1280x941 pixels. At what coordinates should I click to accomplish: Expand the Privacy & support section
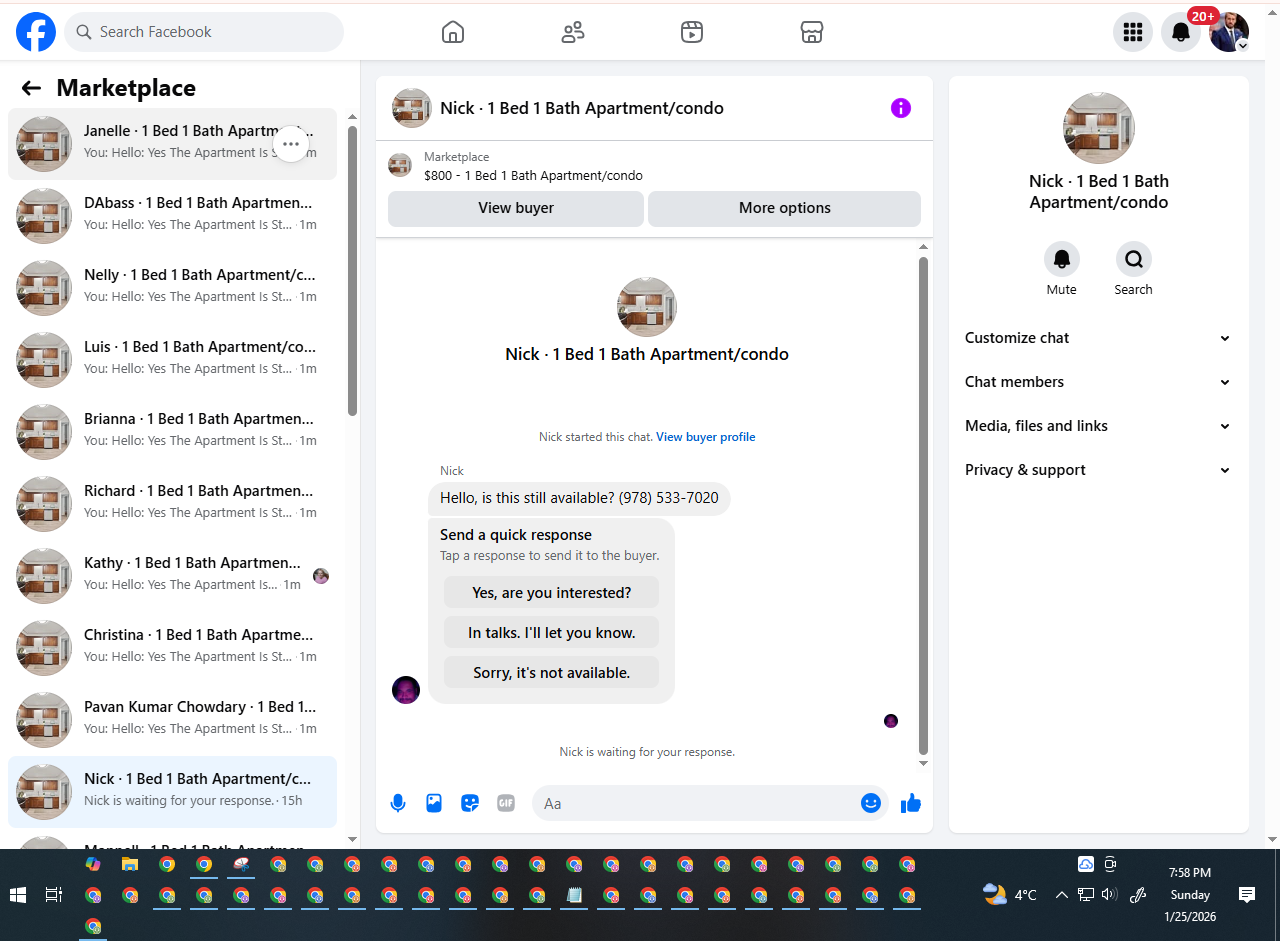coord(1098,470)
